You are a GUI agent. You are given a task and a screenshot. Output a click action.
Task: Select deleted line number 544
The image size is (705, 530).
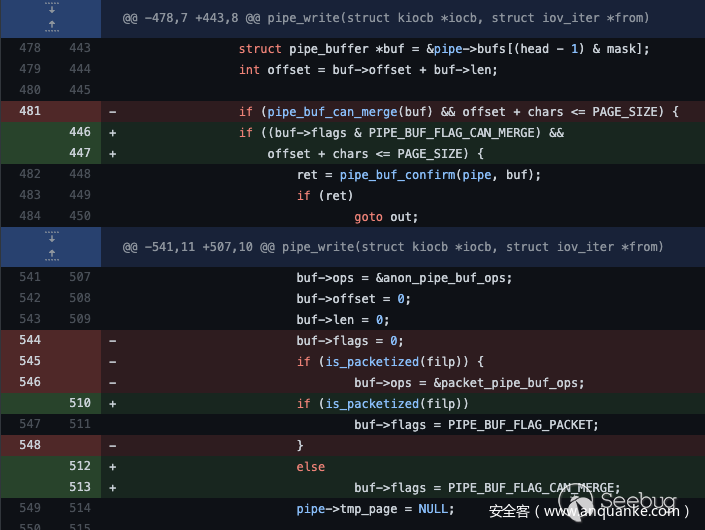(x=30, y=340)
